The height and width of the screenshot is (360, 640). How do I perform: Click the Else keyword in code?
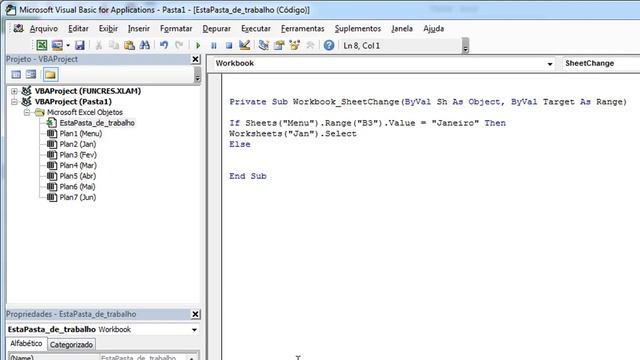tap(240, 144)
